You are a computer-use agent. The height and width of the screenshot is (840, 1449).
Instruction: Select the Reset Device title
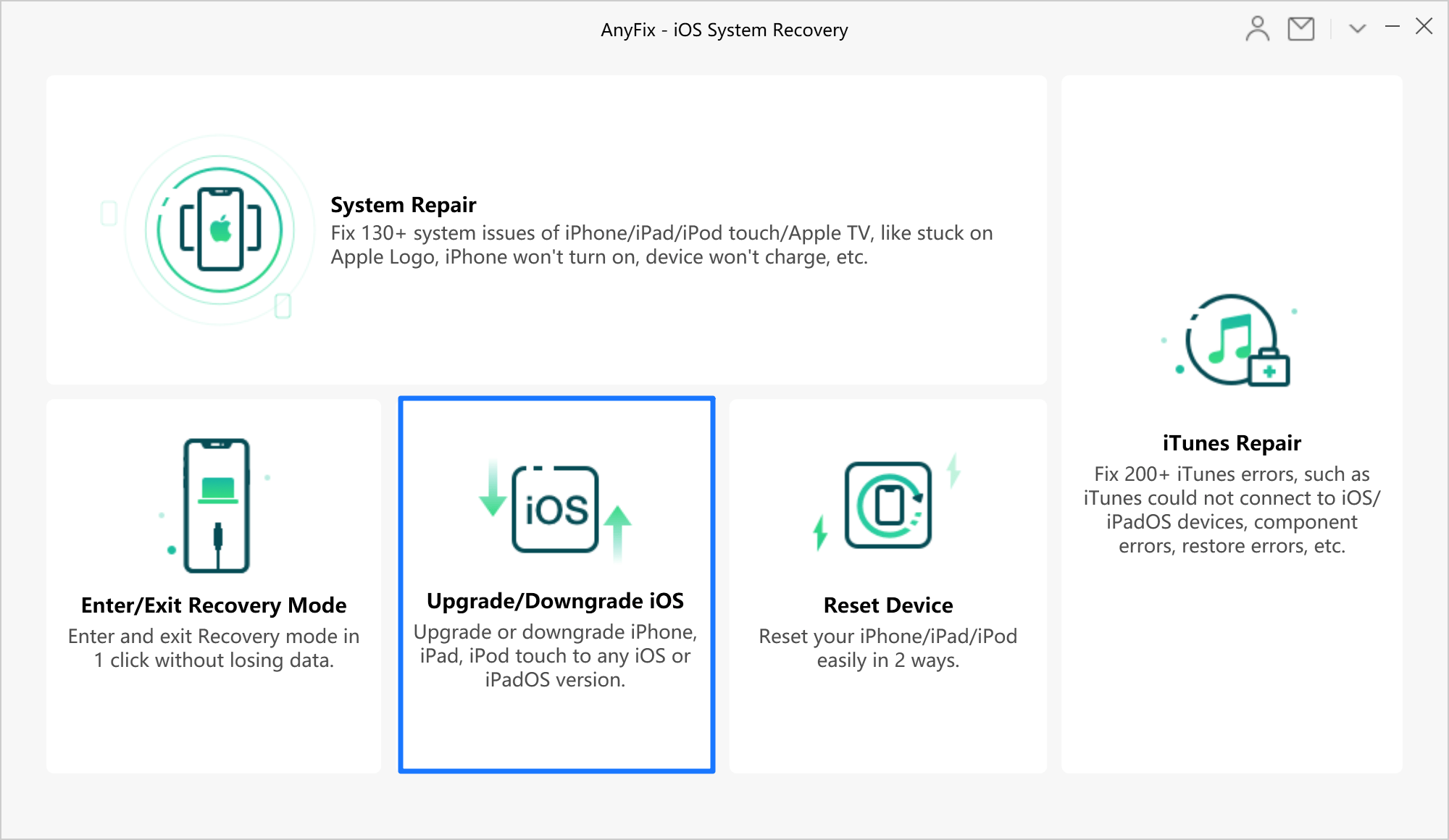[888, 605]
